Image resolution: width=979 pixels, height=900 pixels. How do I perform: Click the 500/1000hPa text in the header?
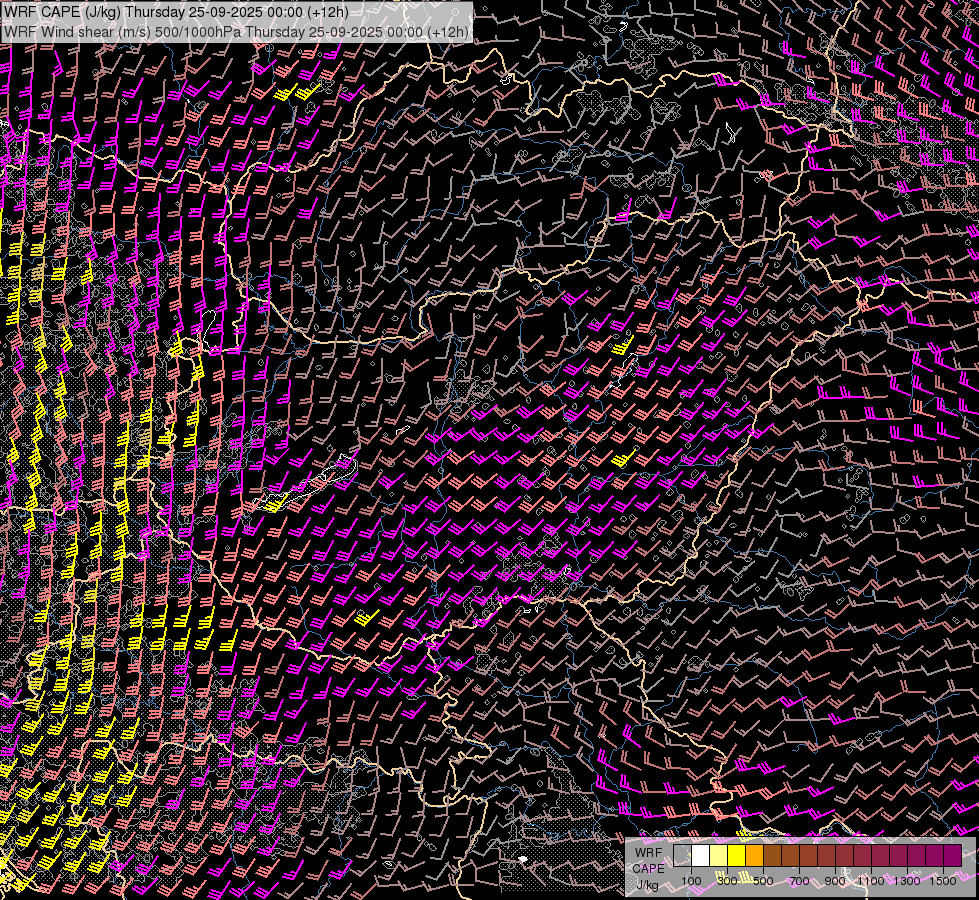198,31
